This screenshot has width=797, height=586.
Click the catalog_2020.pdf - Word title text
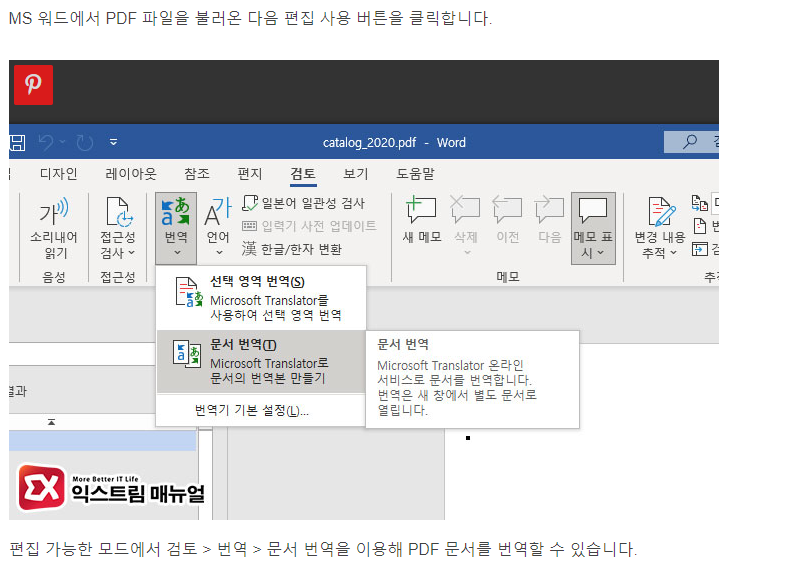pyautogui.click(x=394, y=142)
